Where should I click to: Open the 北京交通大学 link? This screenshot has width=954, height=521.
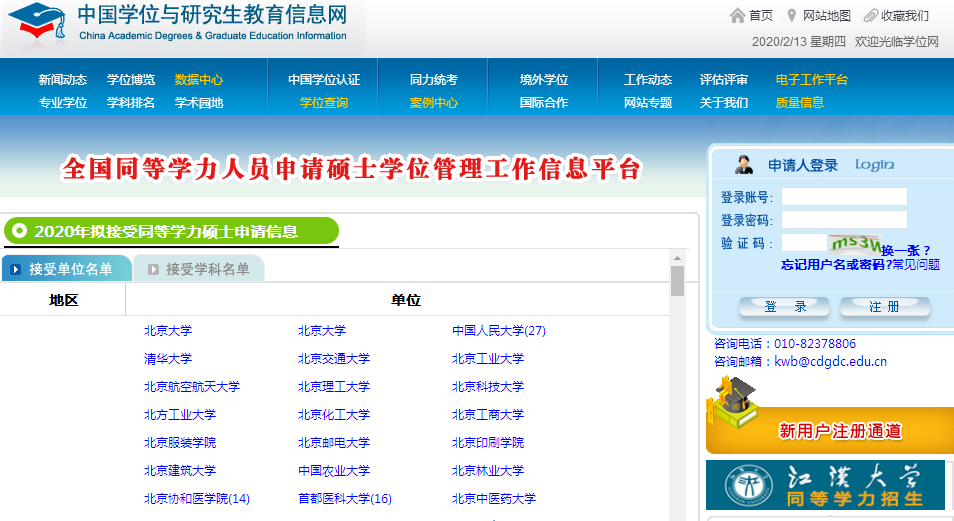334,358
